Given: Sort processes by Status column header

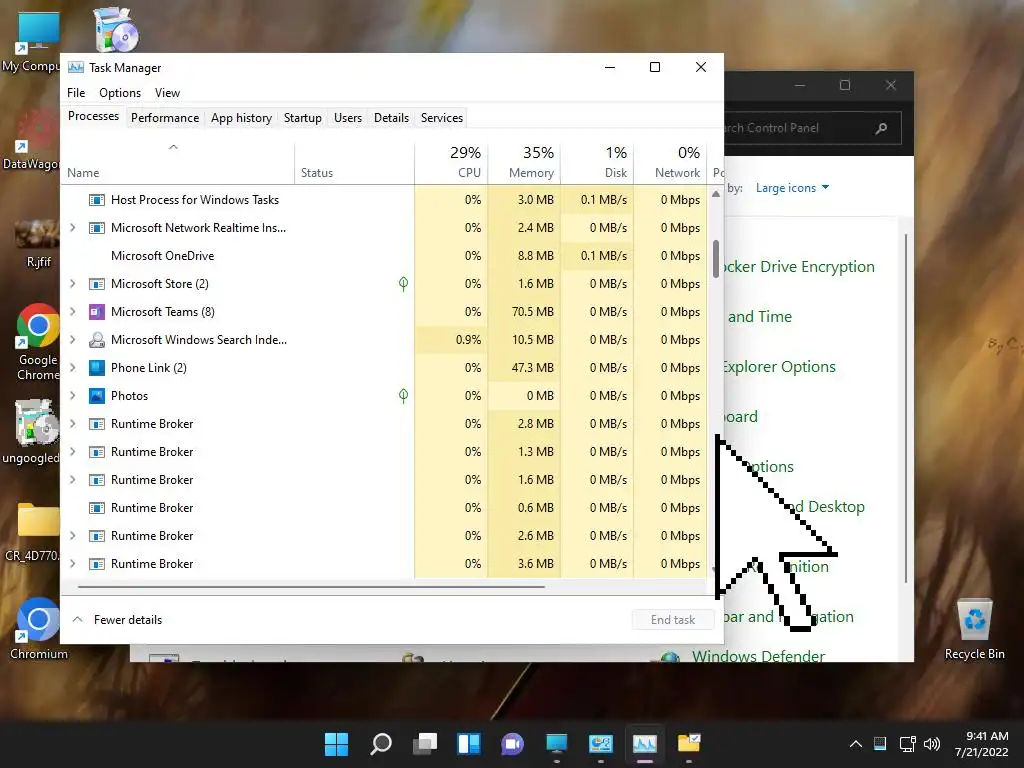Looking at the screenshot, I should [355, 162].
